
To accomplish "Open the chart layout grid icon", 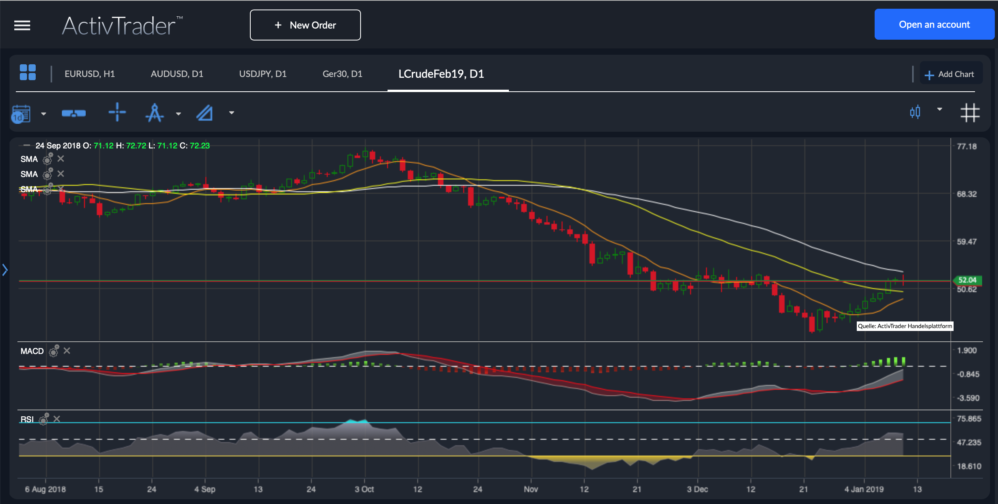I will pos(28,73).
